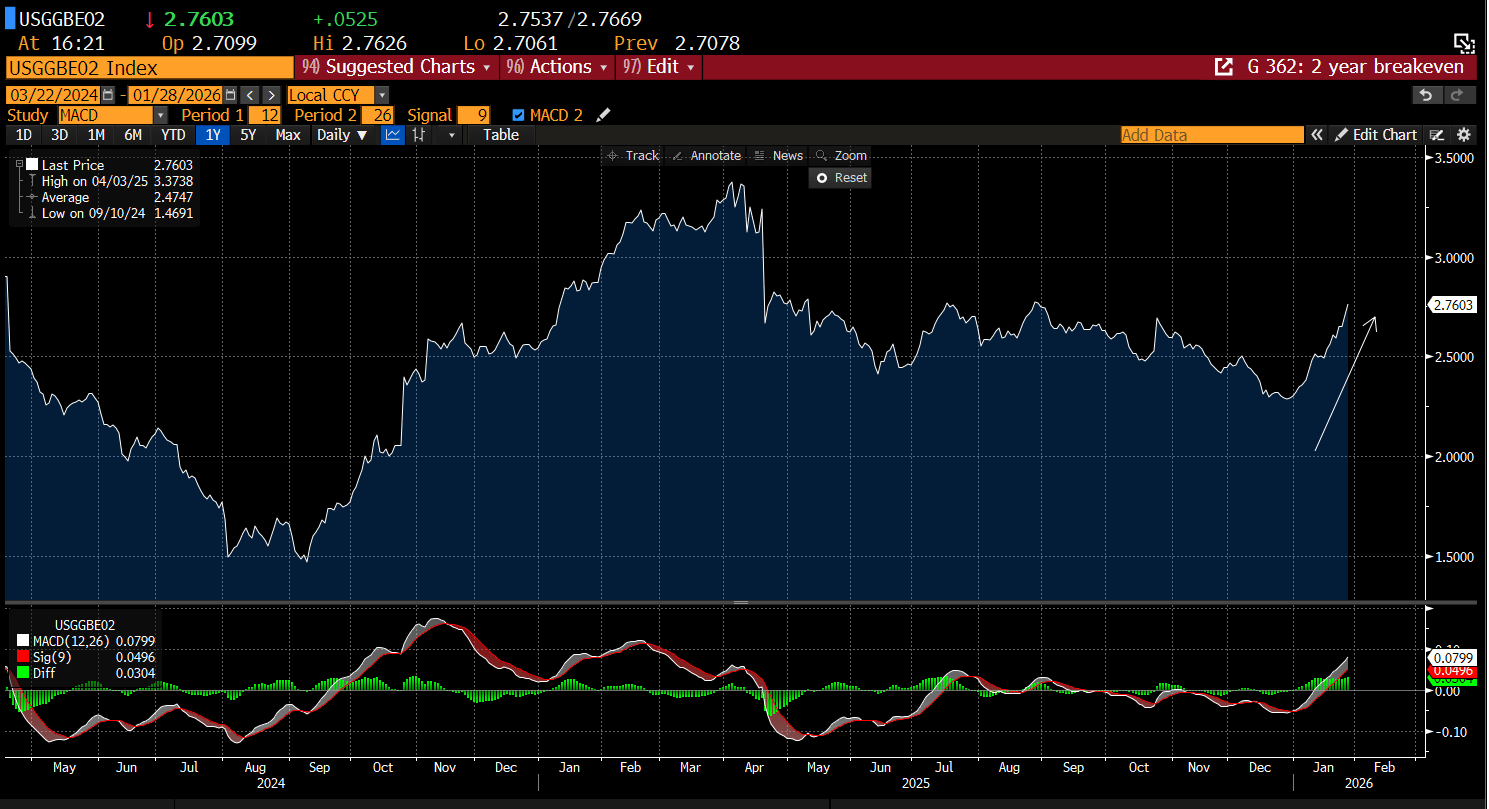Screen dimensions: 1489x809
Task: Switch to the candlestick bar chart icon
Action: [x=420, y=135]
